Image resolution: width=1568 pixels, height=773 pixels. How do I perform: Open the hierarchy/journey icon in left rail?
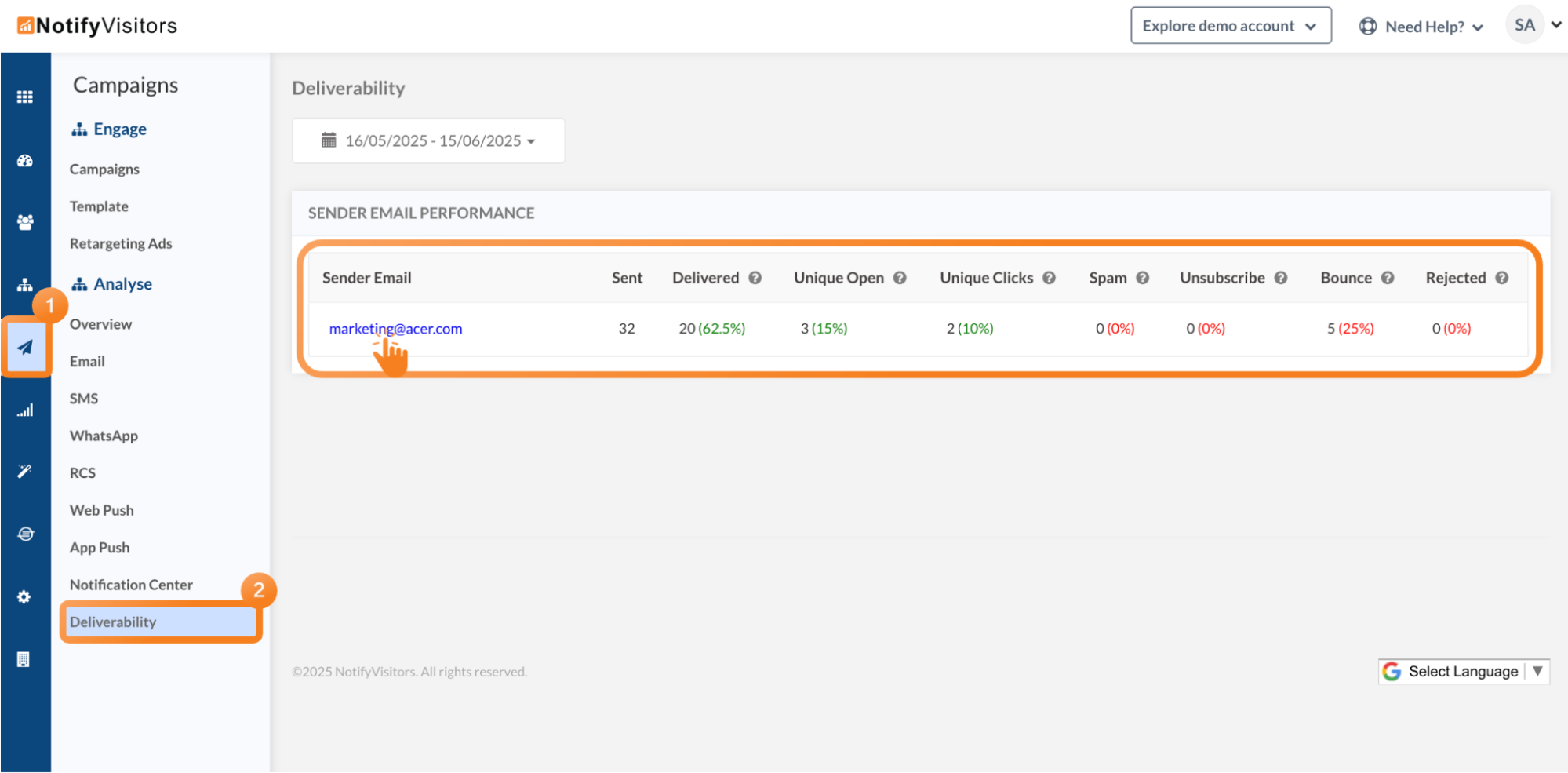click(25, 284)
